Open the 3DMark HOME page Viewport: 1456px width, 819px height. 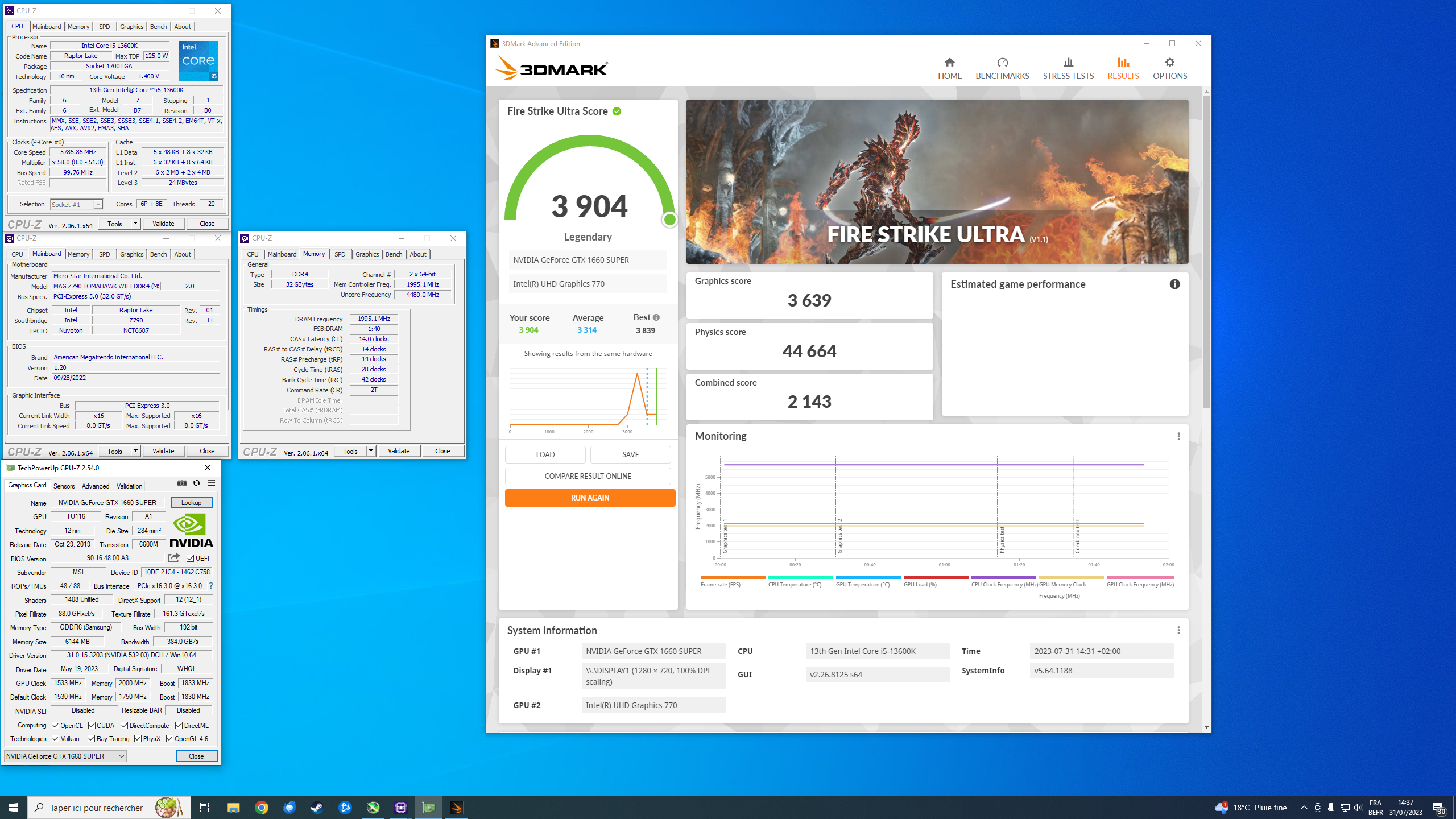949,68
